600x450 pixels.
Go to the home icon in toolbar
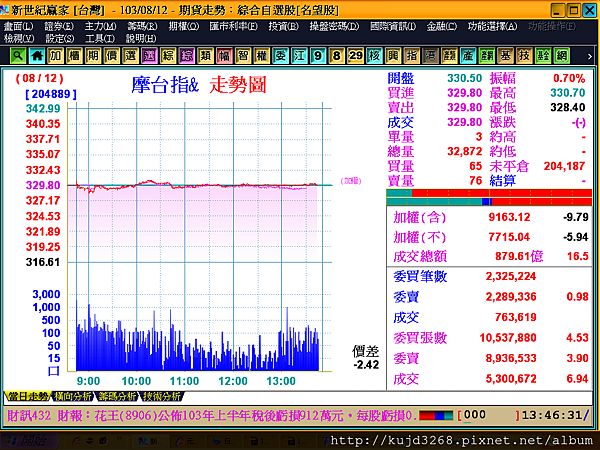click(x=37, y=56)
